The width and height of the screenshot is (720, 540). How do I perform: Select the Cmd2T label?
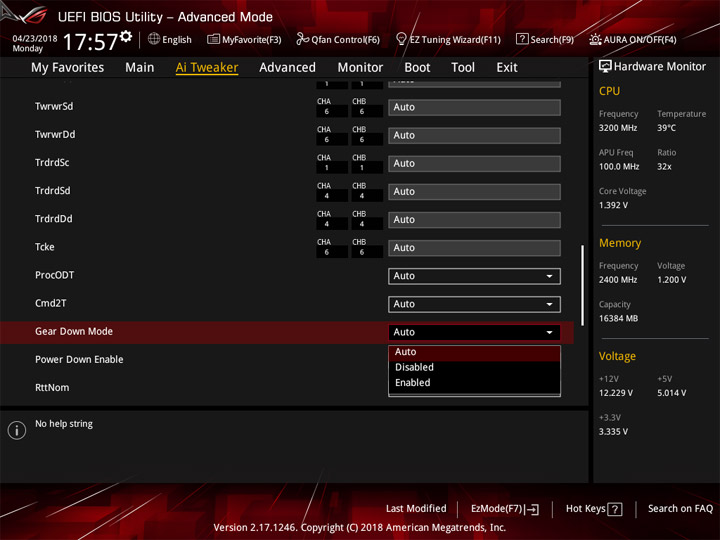point(51,303)
